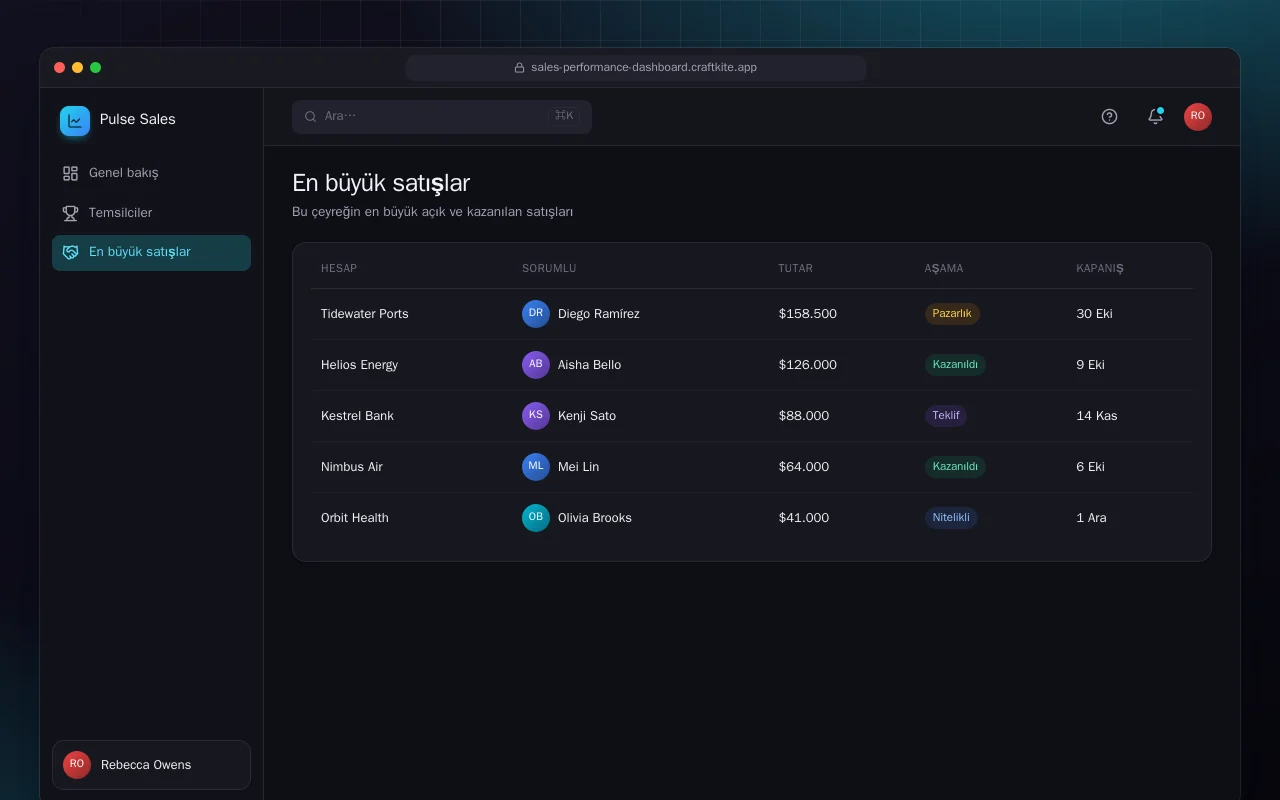Screen dimensions: 1280x800
Task: Open the RO profile avatar in top bar
Action: pos(1198,117)
